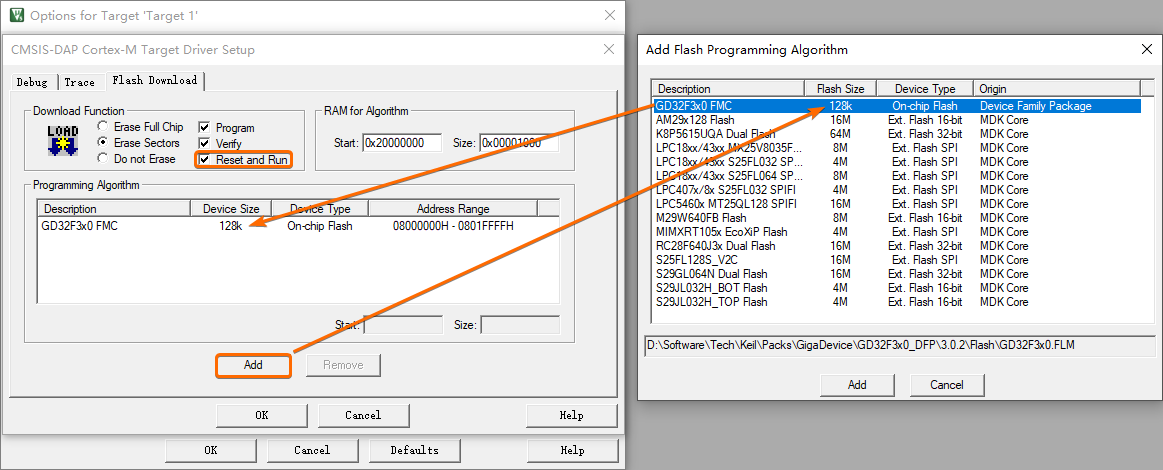The width and height of the screenshot is (1163, 470).
Task: Select S29GL064N Dual Flash algorithm
Action: point(897,274)
